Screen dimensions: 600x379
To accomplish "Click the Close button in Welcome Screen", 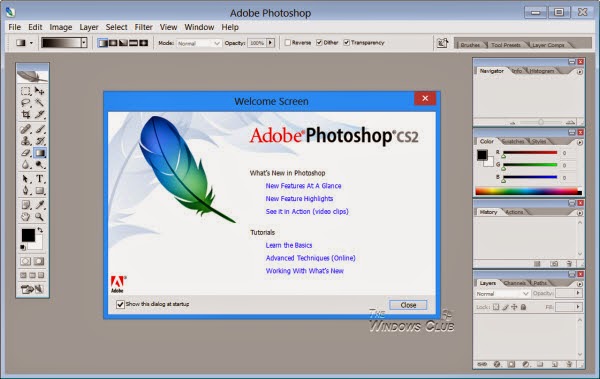I will (x=408, y=305).
